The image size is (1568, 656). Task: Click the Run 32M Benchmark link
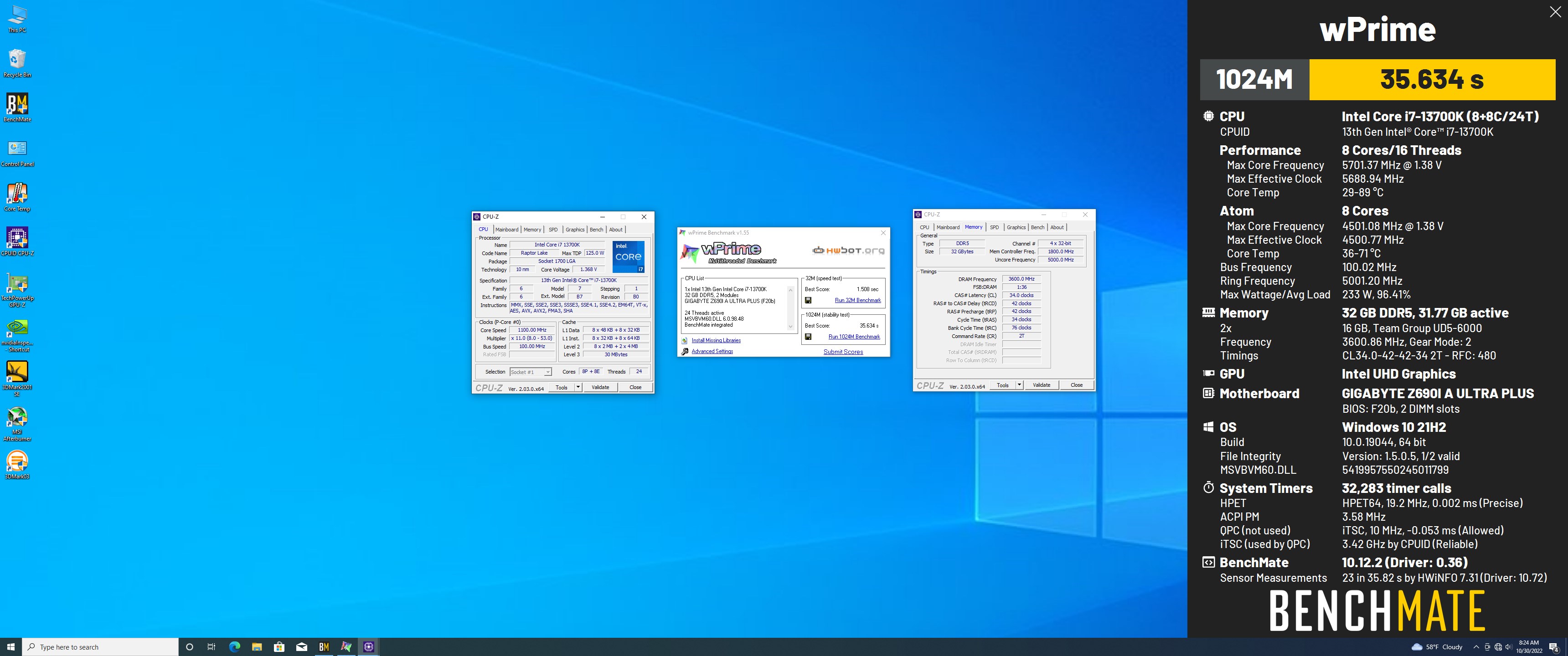click(x=858, y=300)
